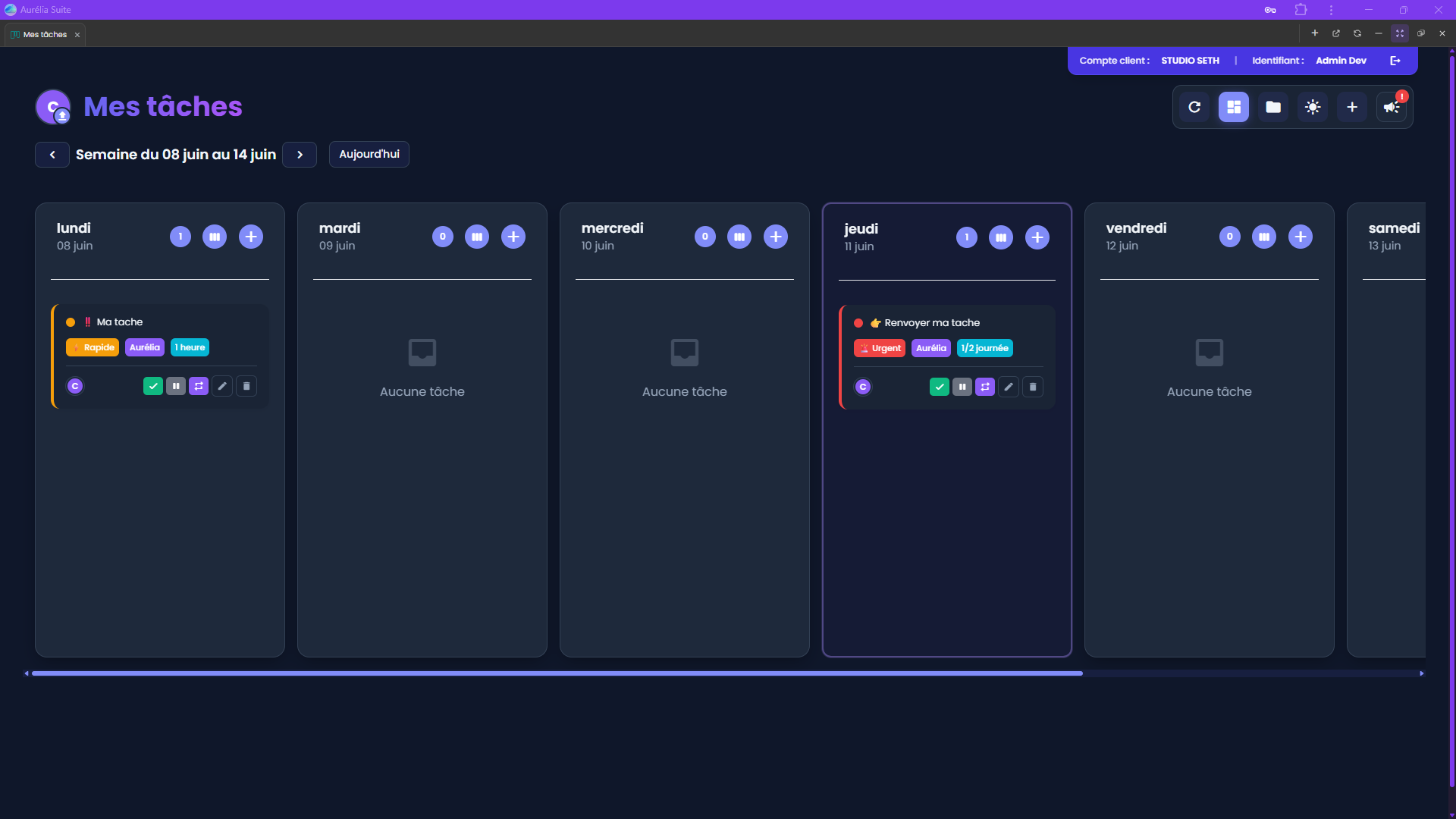
Task: Click the Ma tache title text
Action: tap(120, 322)
